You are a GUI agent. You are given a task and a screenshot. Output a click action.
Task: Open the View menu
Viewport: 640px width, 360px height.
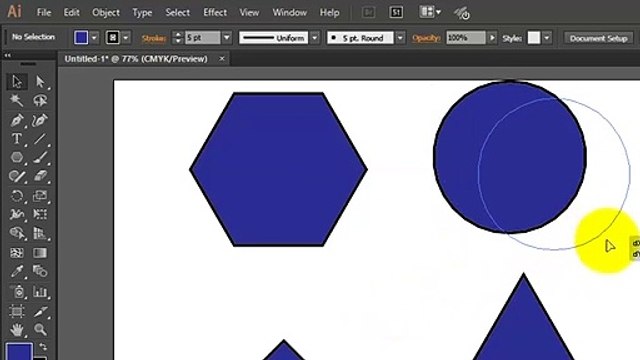pyautogui.click(x=249, y=13)
